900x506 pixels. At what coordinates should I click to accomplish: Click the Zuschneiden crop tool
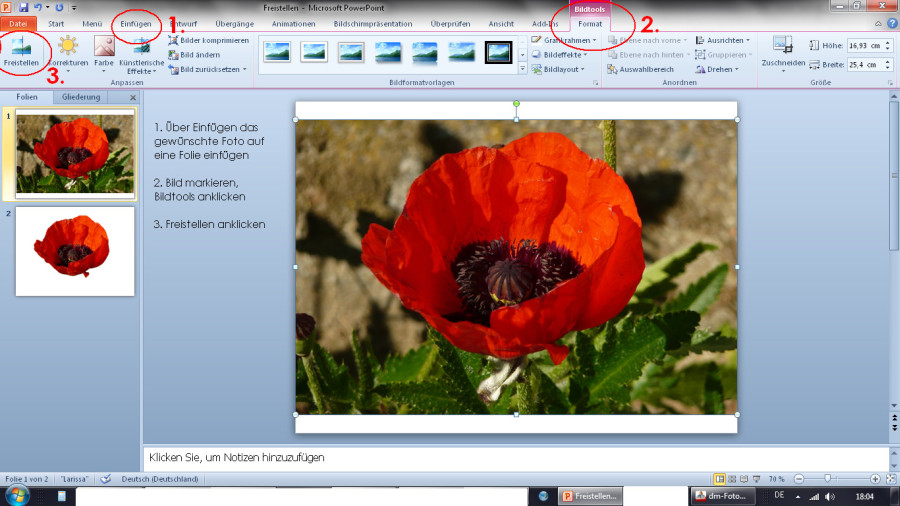tap(781, 52)
